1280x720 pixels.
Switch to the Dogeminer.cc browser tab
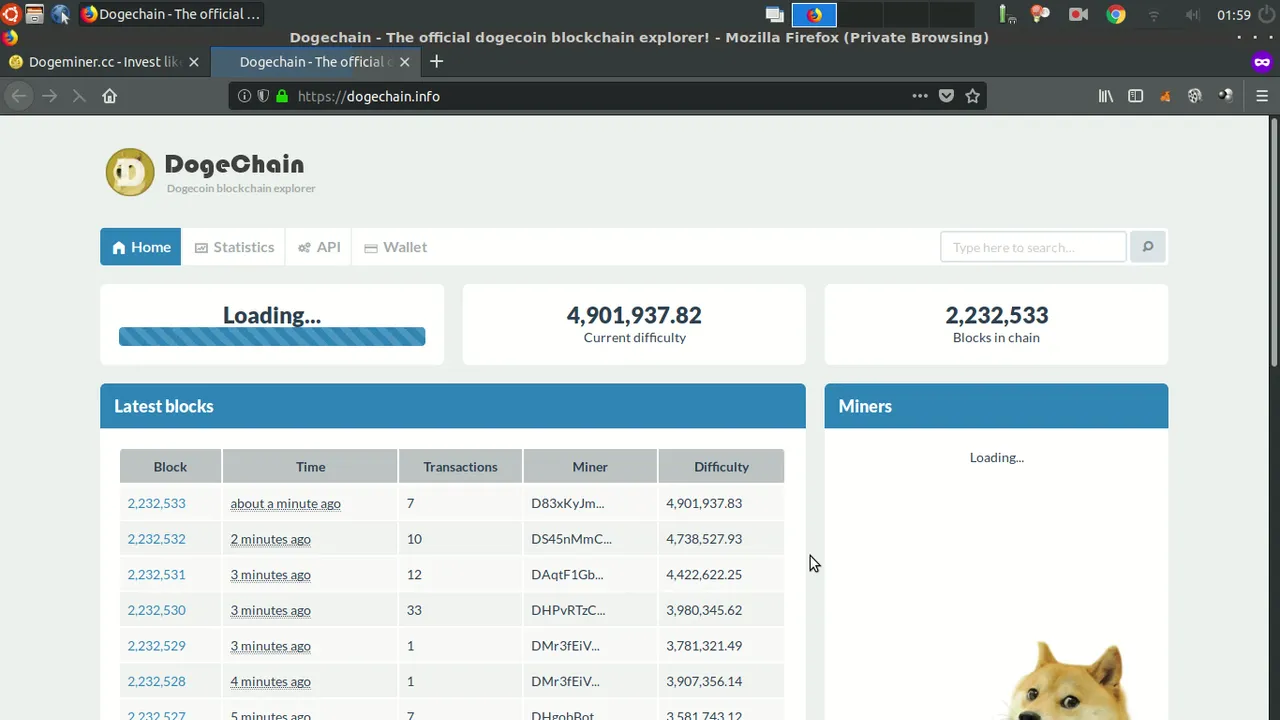click(x=104, y=61)
